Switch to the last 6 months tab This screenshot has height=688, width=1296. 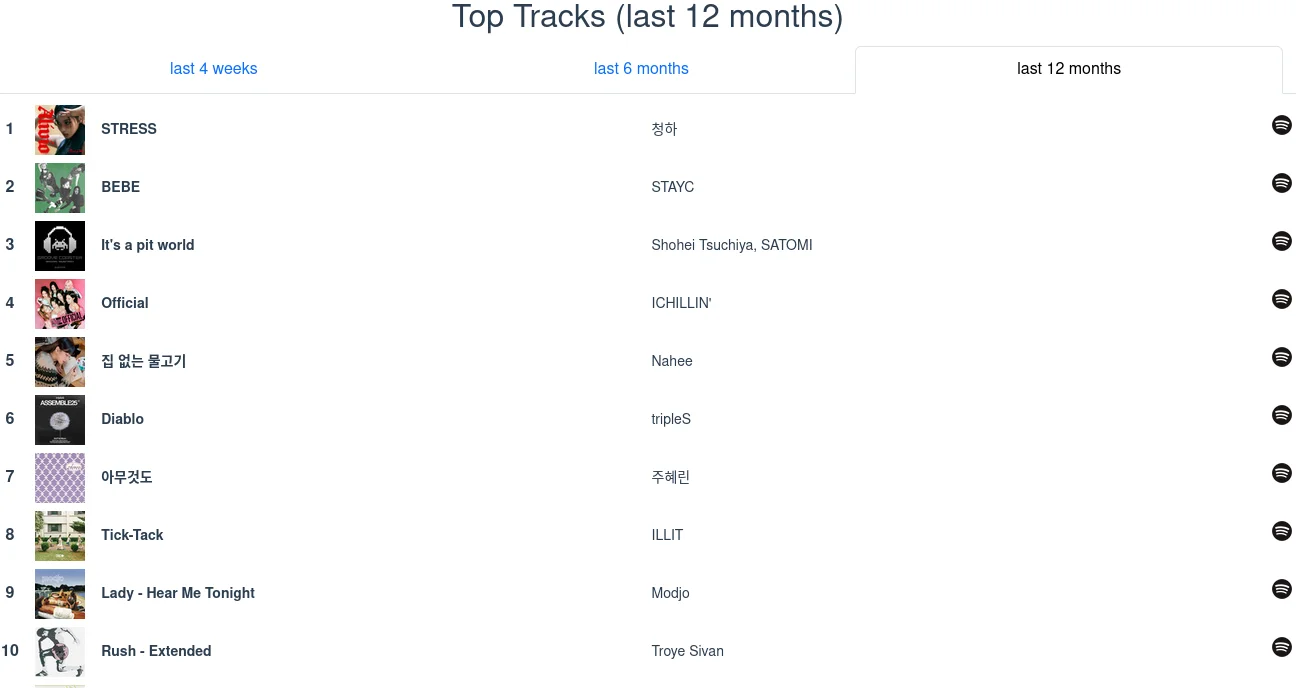click(x=641, y=69)
